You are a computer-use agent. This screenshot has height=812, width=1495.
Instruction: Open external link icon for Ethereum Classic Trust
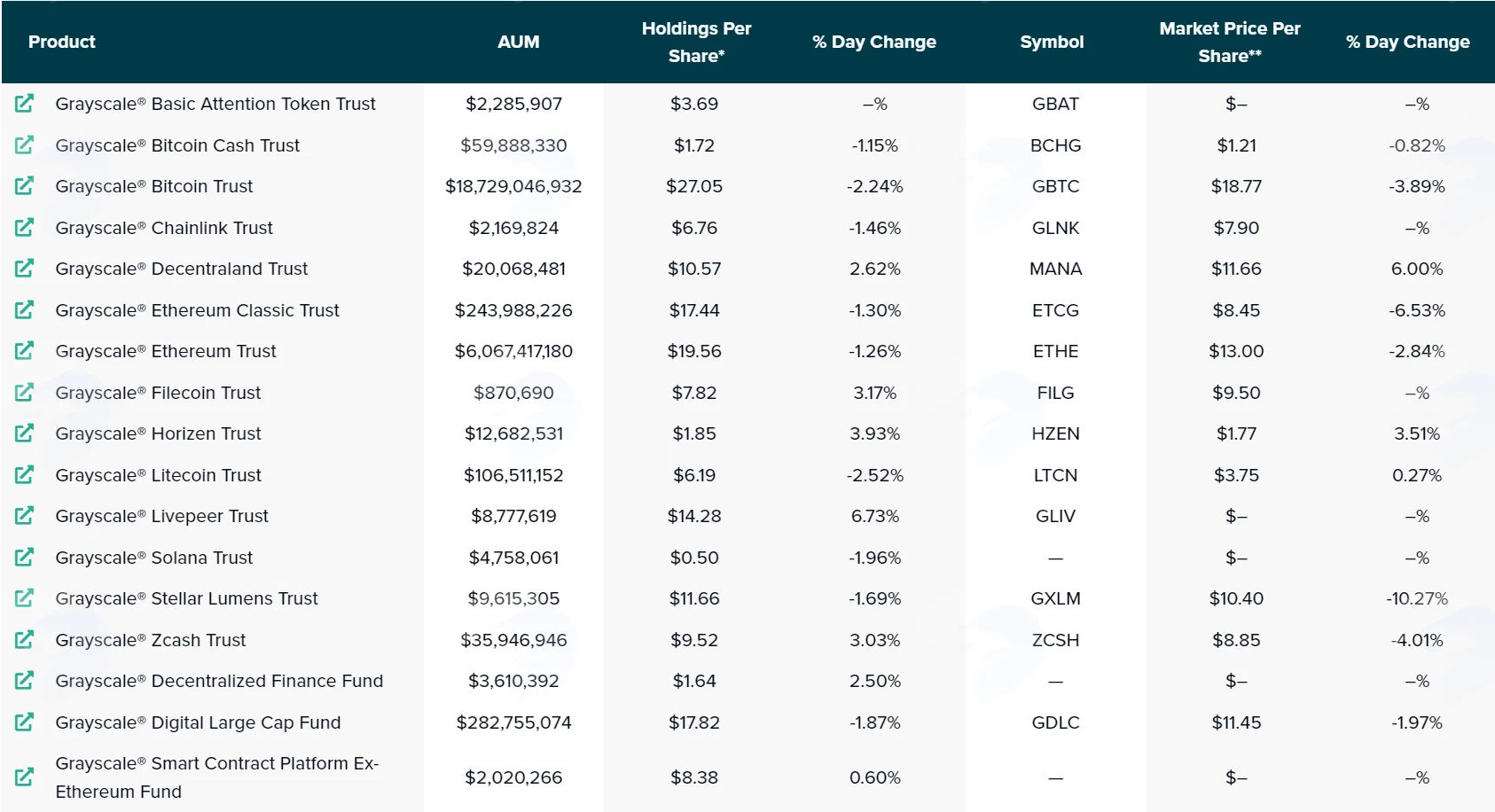point(25,310)
